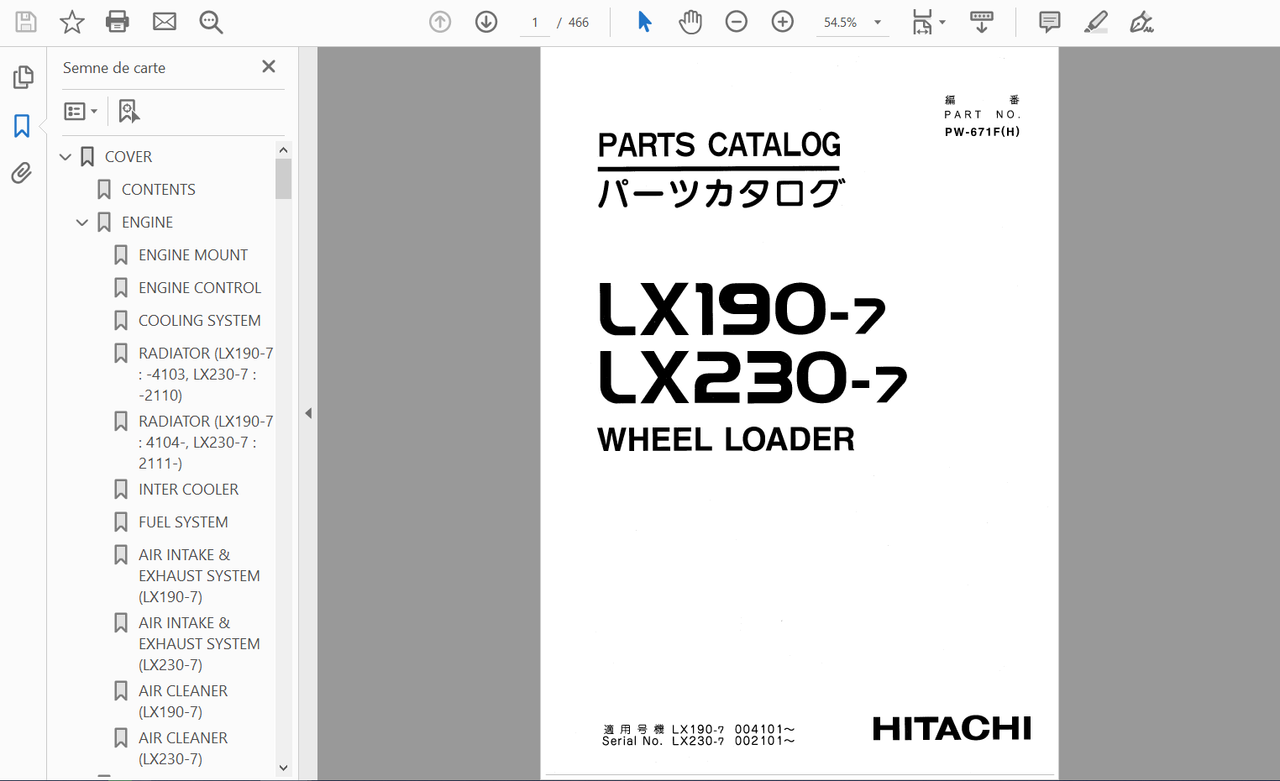Screen dimensions: 1280x781
Task: Open RADIATOR -4103 / -2110 bookmark
Action: 206,374
